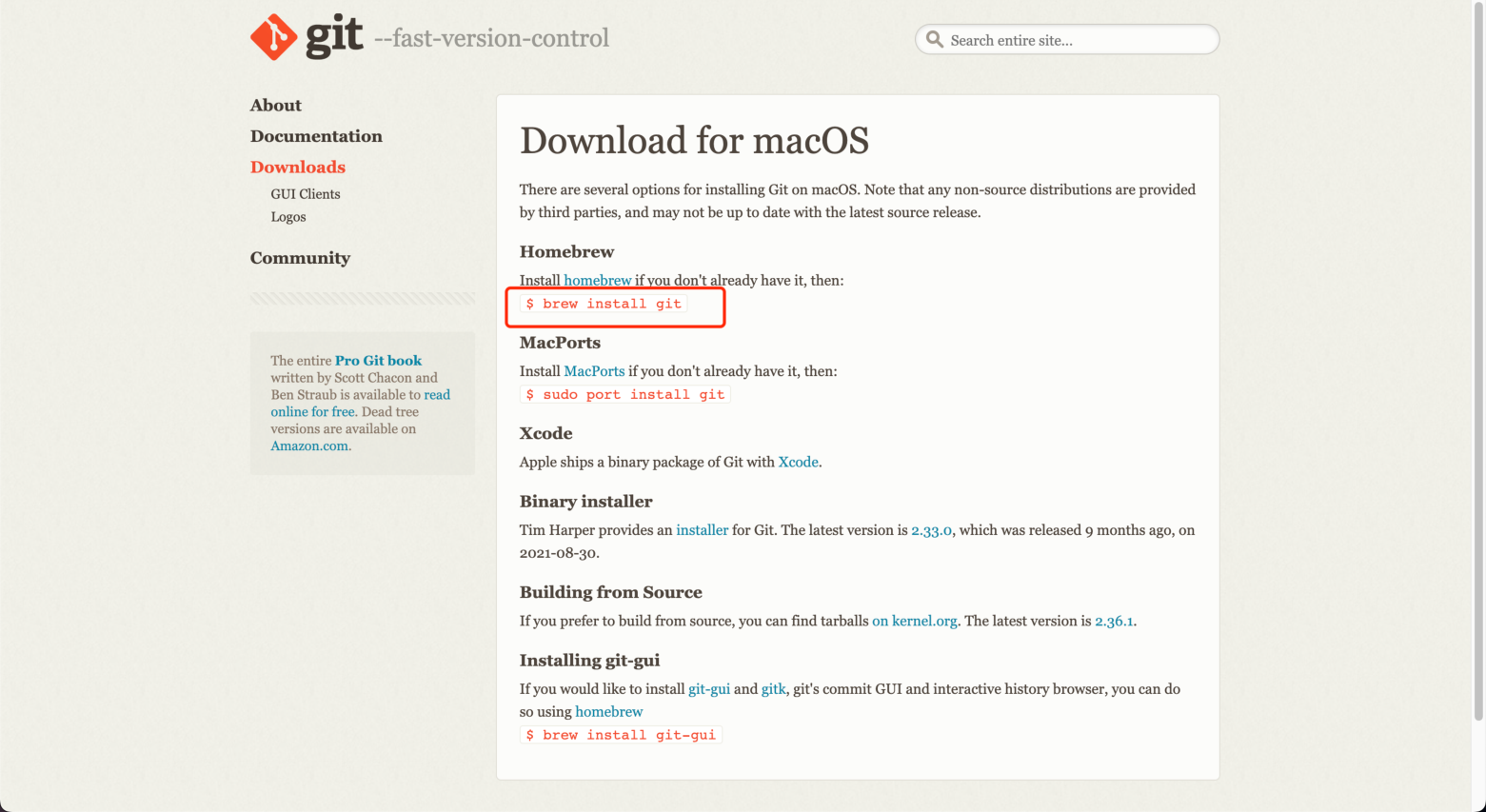Image resolution: width=1486 pixels, height=812 pixels.
Task: Click the --fast-version-control tagline
Action: [x=491, y=38]
